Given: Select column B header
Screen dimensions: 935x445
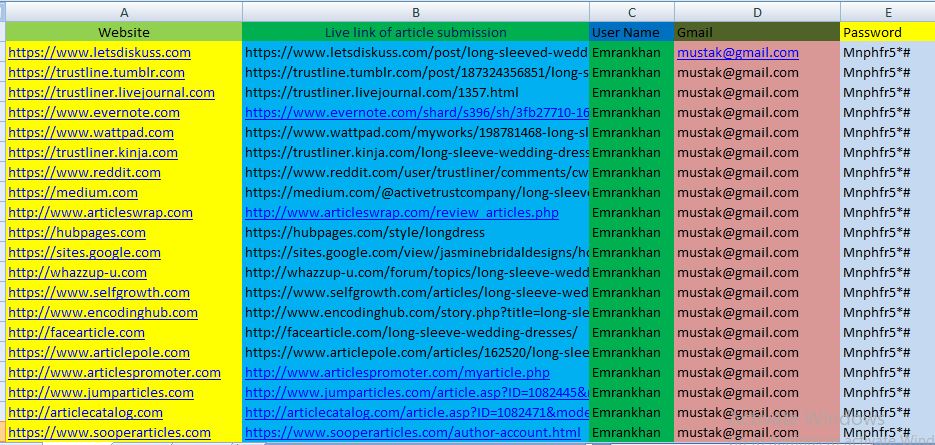Looking at the screenshot, I should click(416, 13).
